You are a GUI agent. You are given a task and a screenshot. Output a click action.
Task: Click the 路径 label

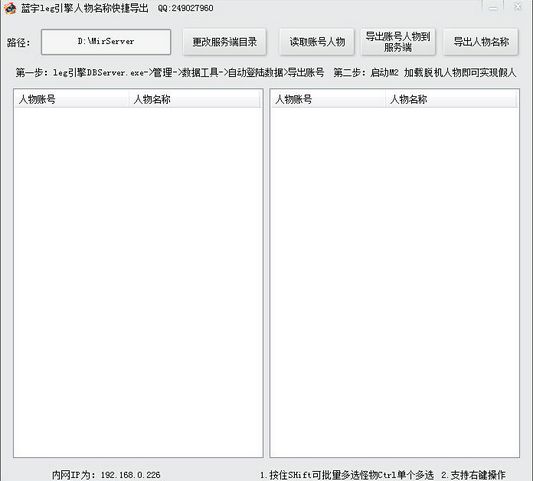[x=19, y=42]
